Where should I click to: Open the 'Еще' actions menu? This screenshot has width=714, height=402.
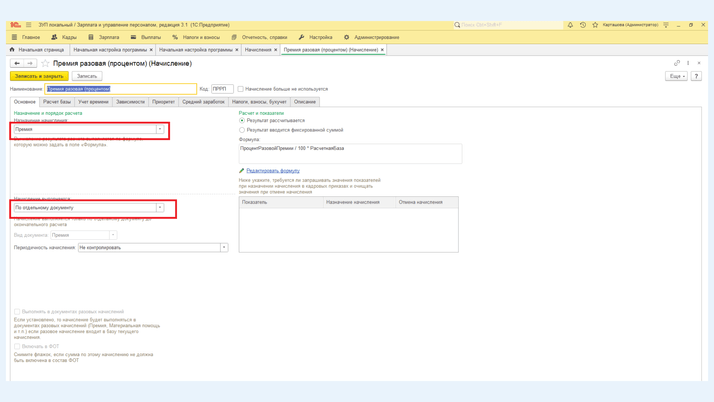[x=676, y=76]
